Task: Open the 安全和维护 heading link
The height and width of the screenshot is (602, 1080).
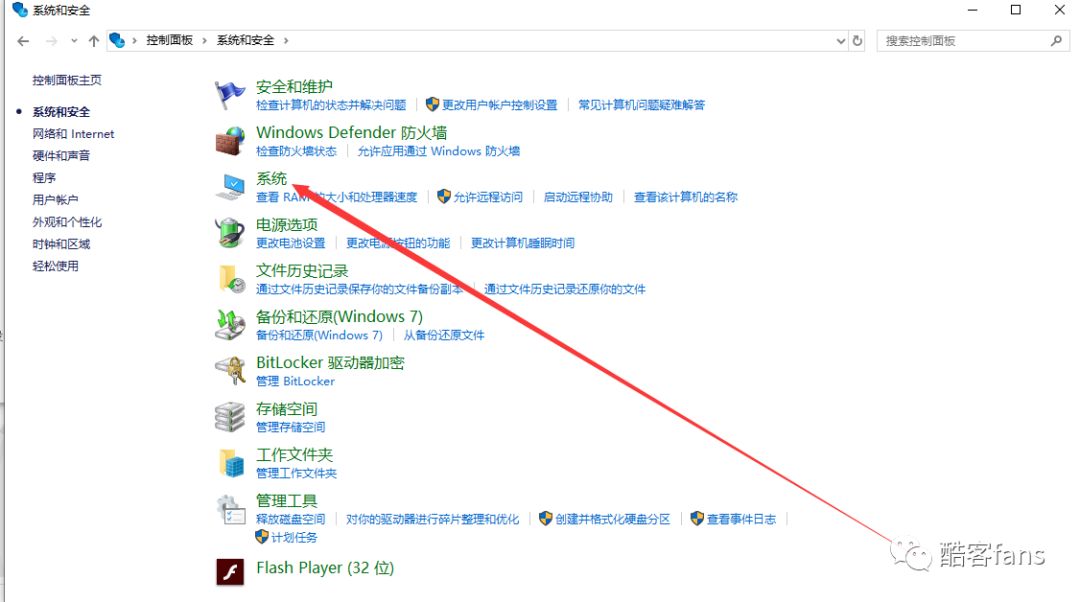Action: coord(294,87)
